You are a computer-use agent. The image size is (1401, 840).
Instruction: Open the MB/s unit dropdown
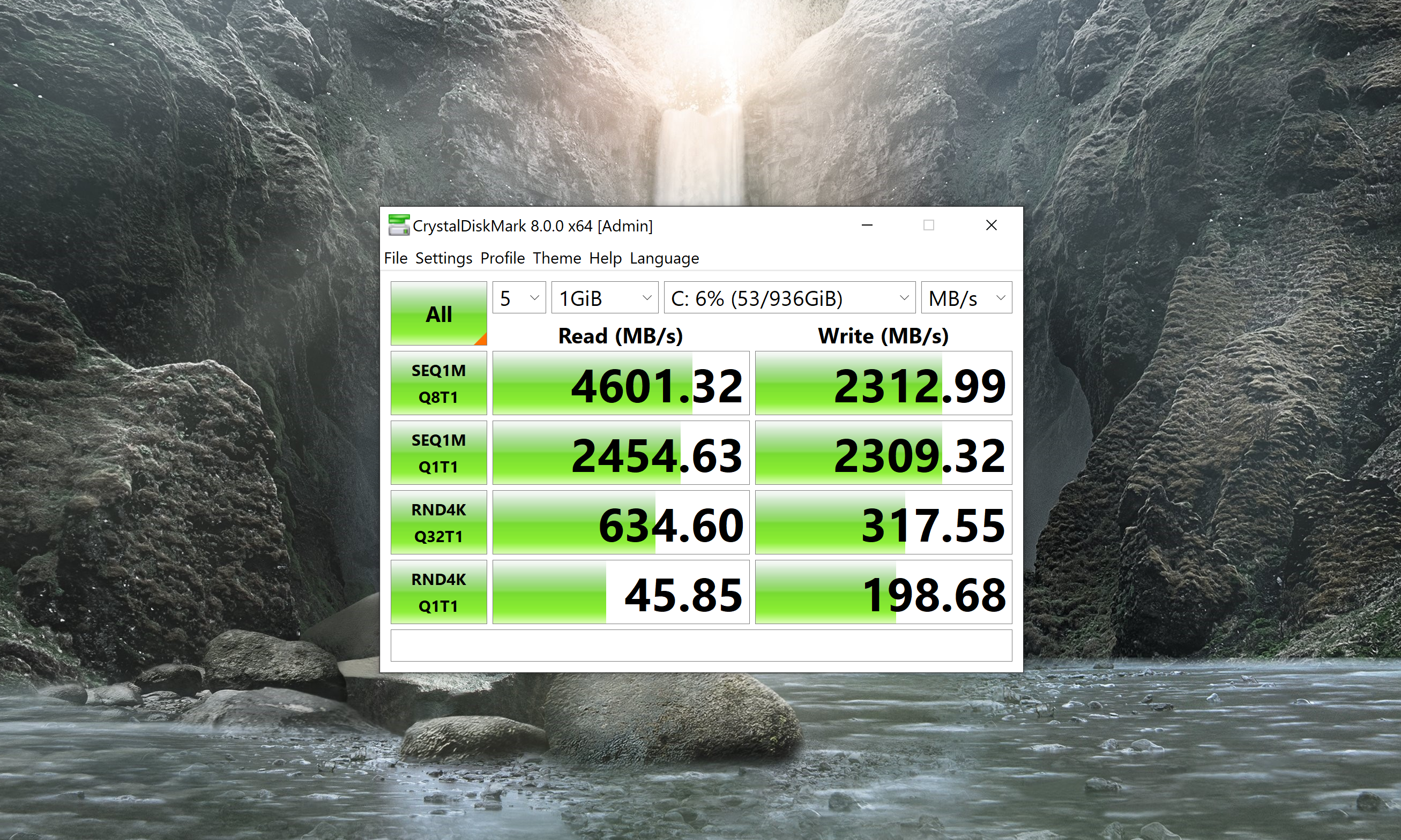point(967,297)
